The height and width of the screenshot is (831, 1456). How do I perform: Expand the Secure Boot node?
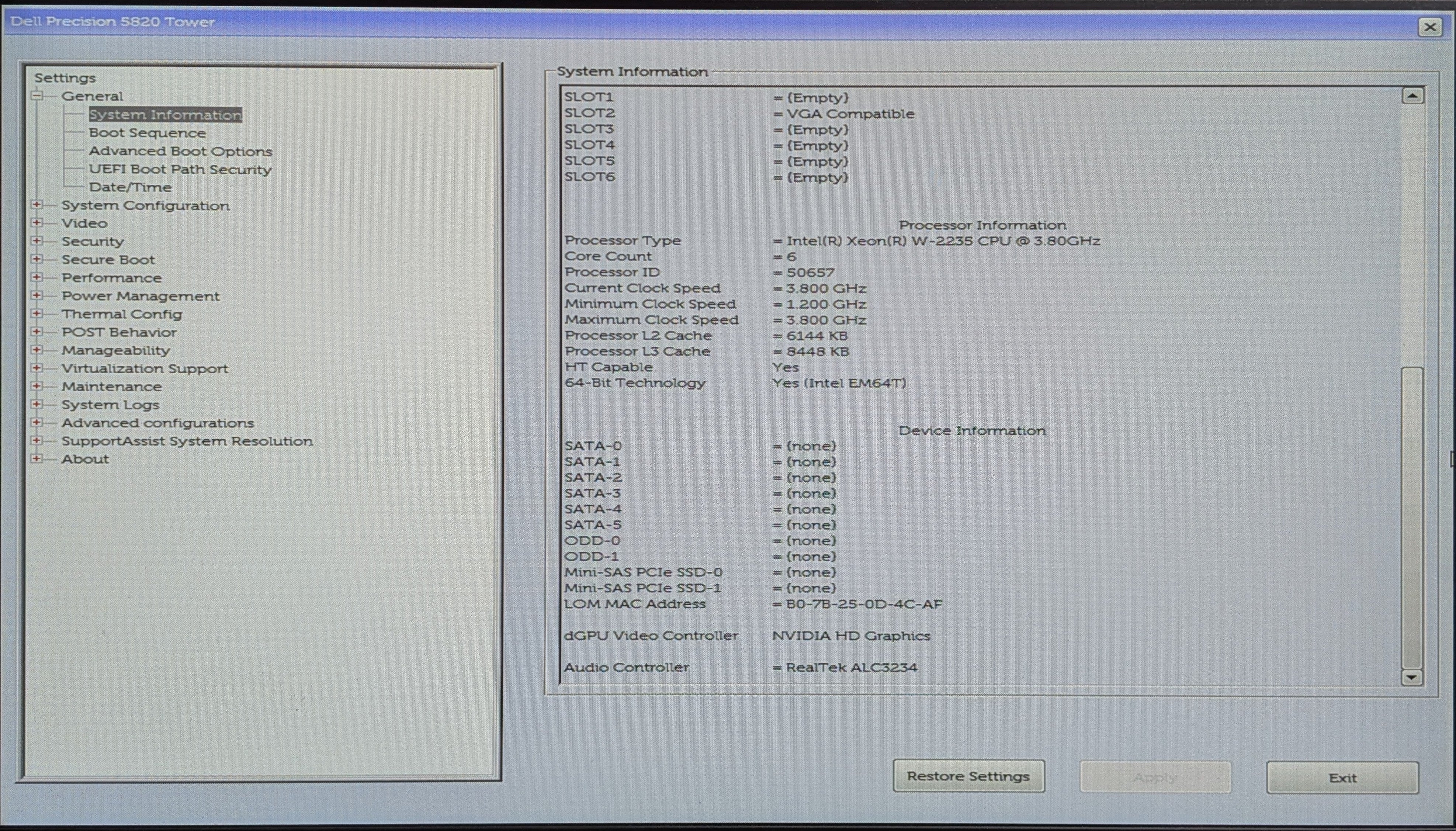[37, 260]
